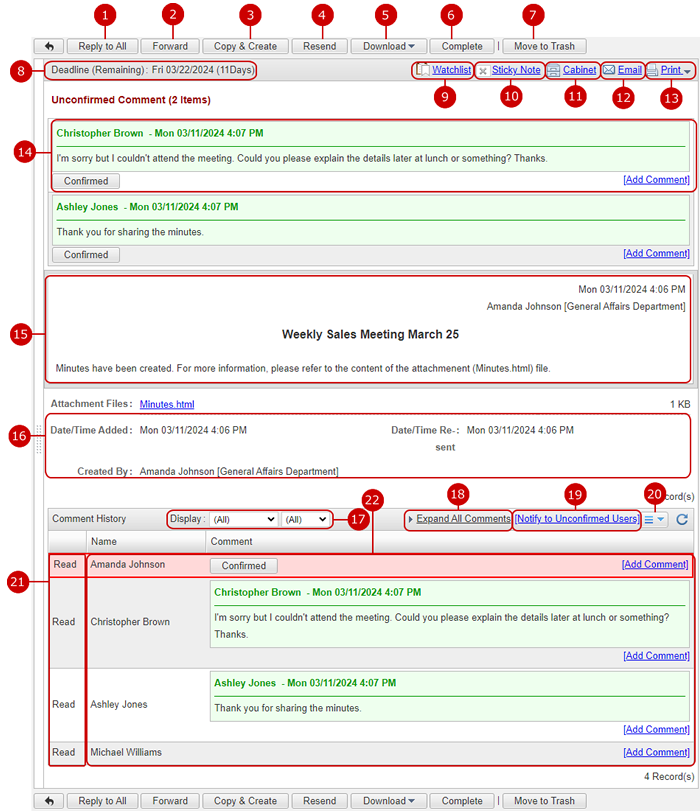700x811 pixels.
Task: Open the Watchlist link
Action: point(452,70)
